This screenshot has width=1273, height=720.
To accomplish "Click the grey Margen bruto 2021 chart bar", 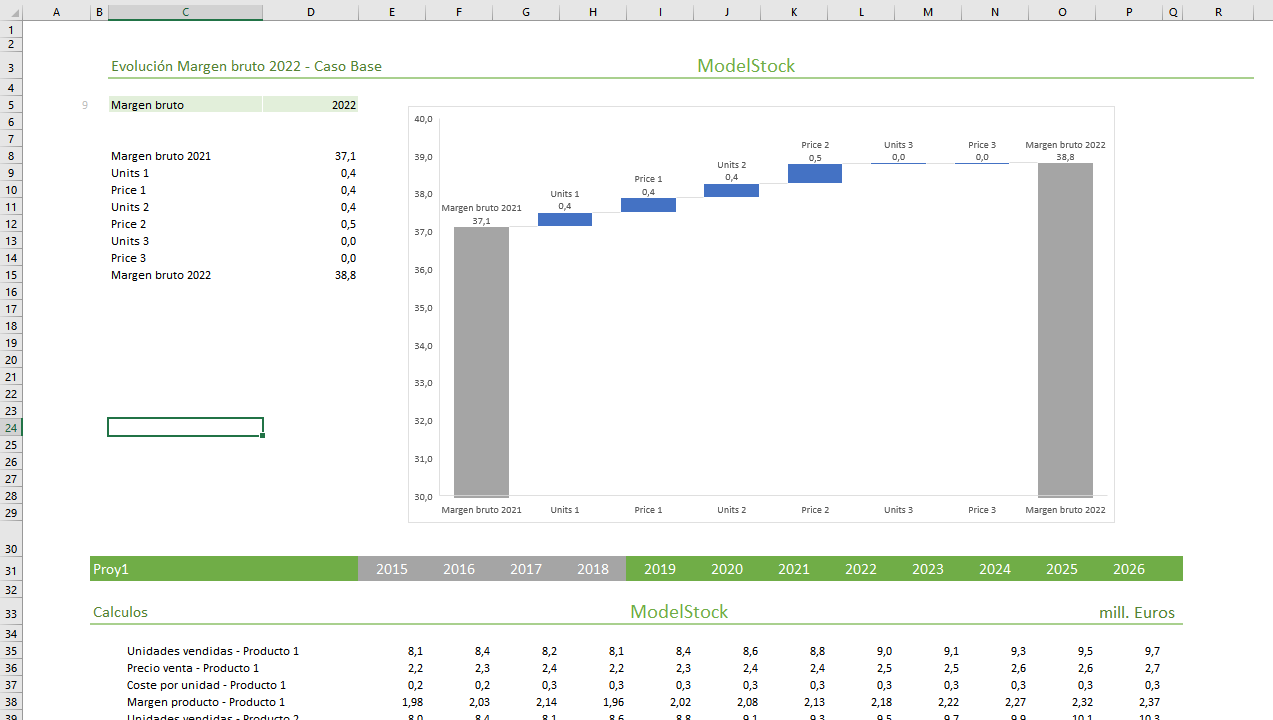I will pyautogui.click(x=481, y=360).
